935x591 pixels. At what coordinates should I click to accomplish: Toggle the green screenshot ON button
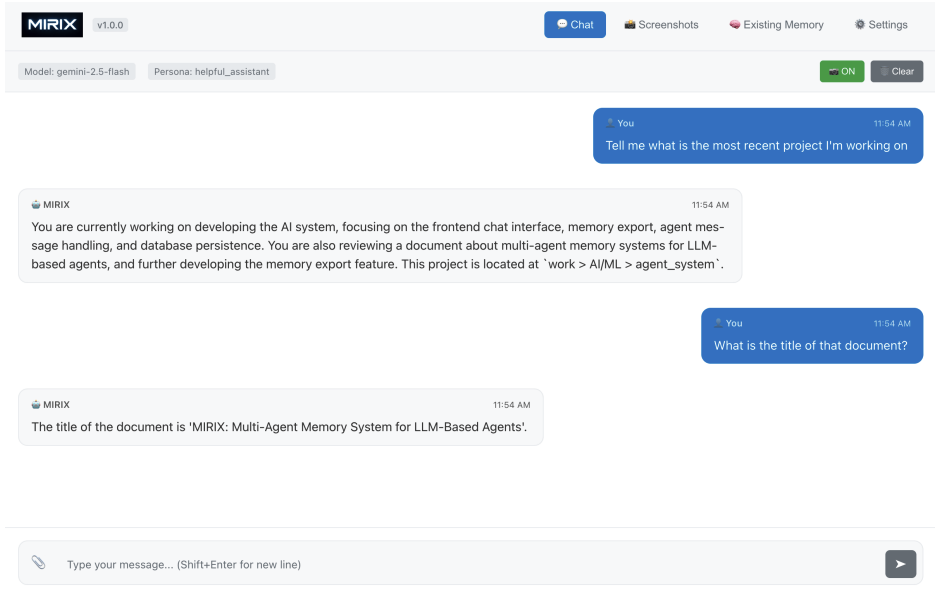pyautogui.click(x=841, y=72)
